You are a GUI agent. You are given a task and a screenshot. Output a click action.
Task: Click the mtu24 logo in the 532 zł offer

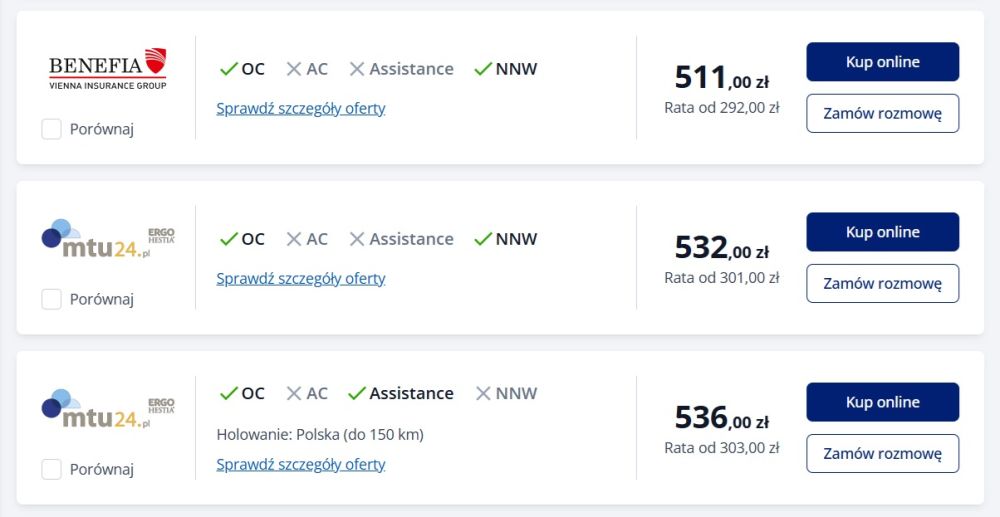coord(108,238)
